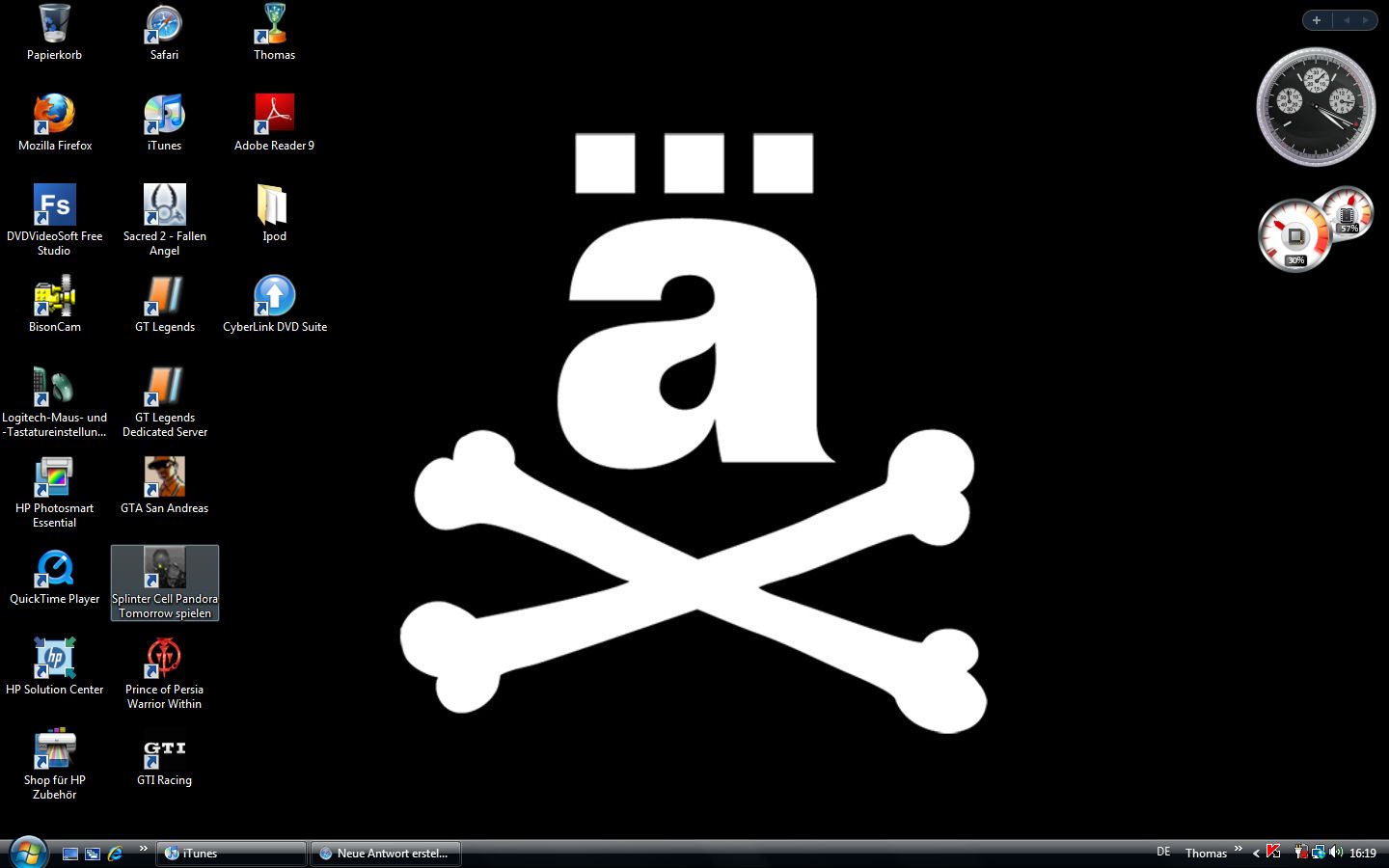Image resolution: width=1389 pixels, height=868 pixels.
Task: Click the memory gauge showing 57%
Action: tap(1348, 213)
